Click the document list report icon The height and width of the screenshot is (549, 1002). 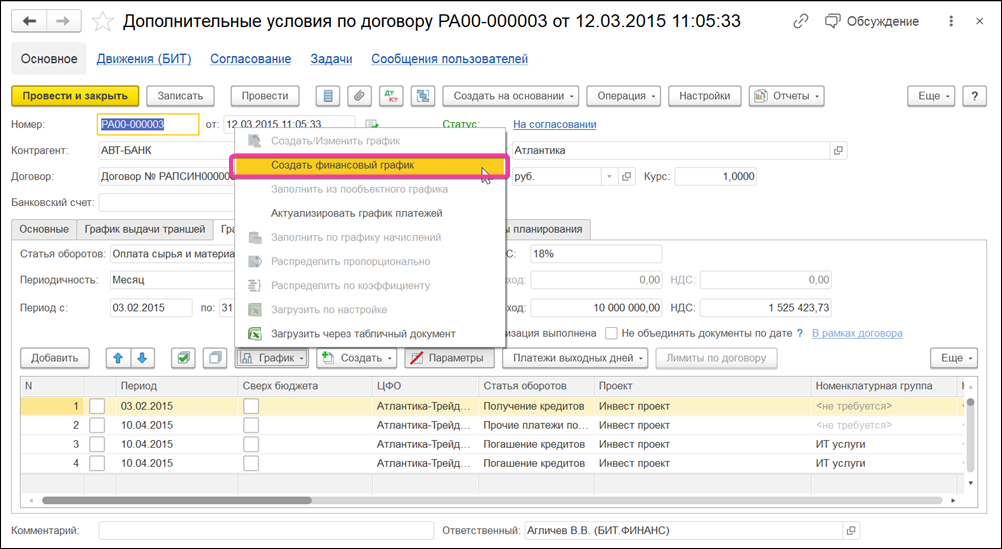click(x=328, y=96)
